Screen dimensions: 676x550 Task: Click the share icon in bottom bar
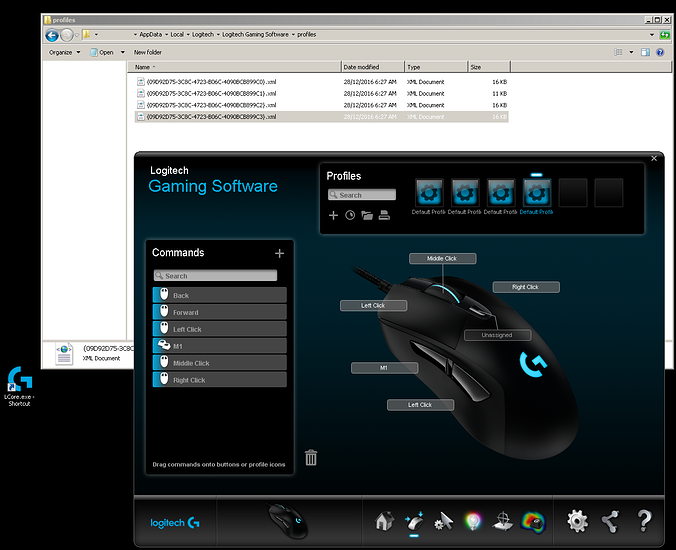611,520
